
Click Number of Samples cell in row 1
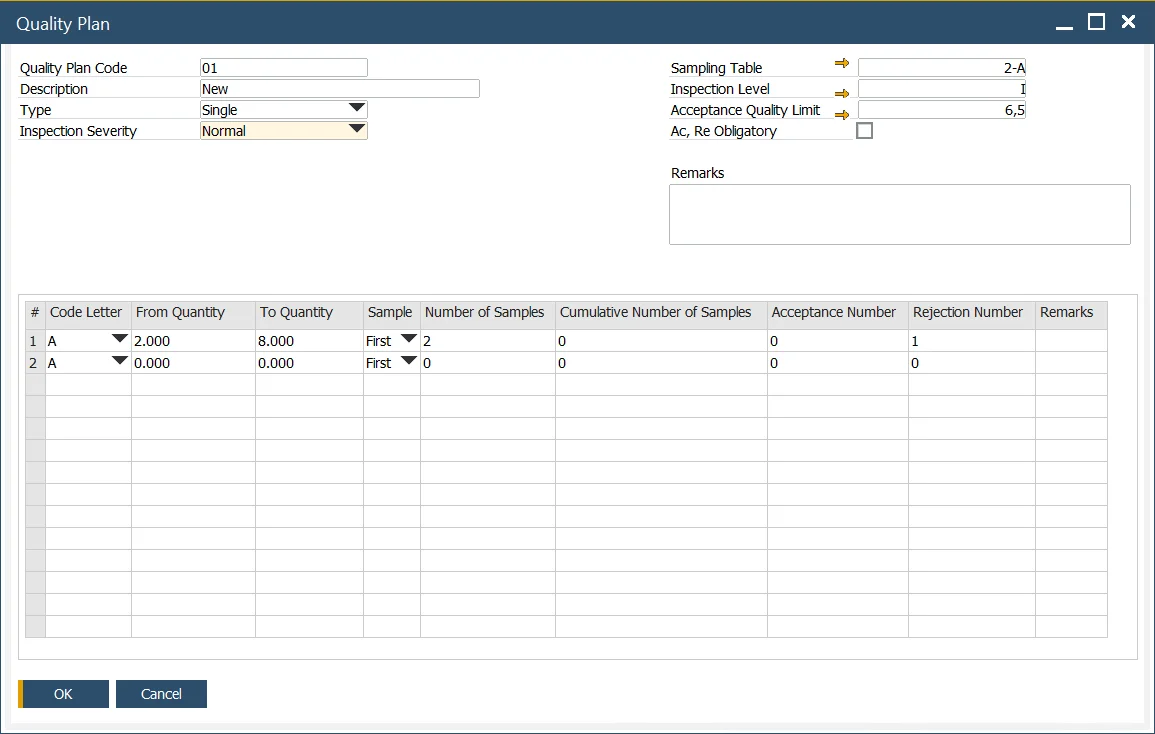[x=487, y=341]
